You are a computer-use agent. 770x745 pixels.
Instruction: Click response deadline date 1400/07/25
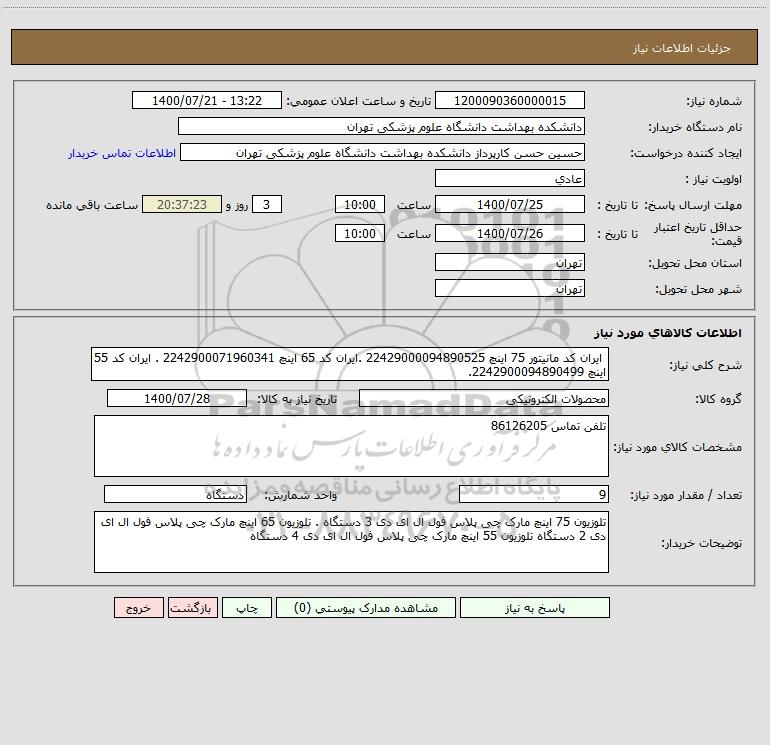click(510, 204)
